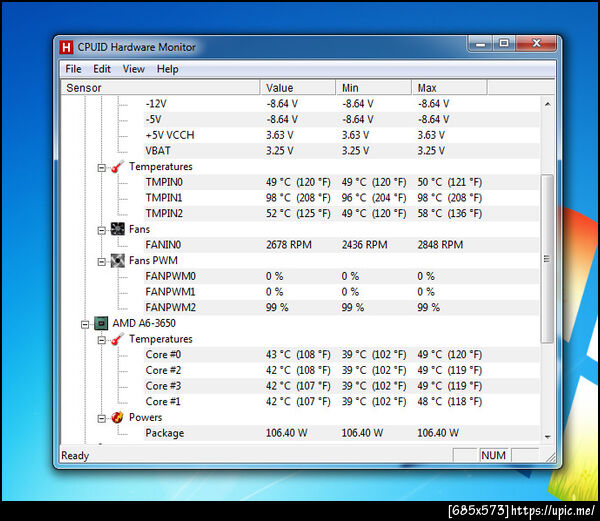Click the Max column header
This screenshot has width=600, height=521.
pyautogui.click(x=449, y=88)
